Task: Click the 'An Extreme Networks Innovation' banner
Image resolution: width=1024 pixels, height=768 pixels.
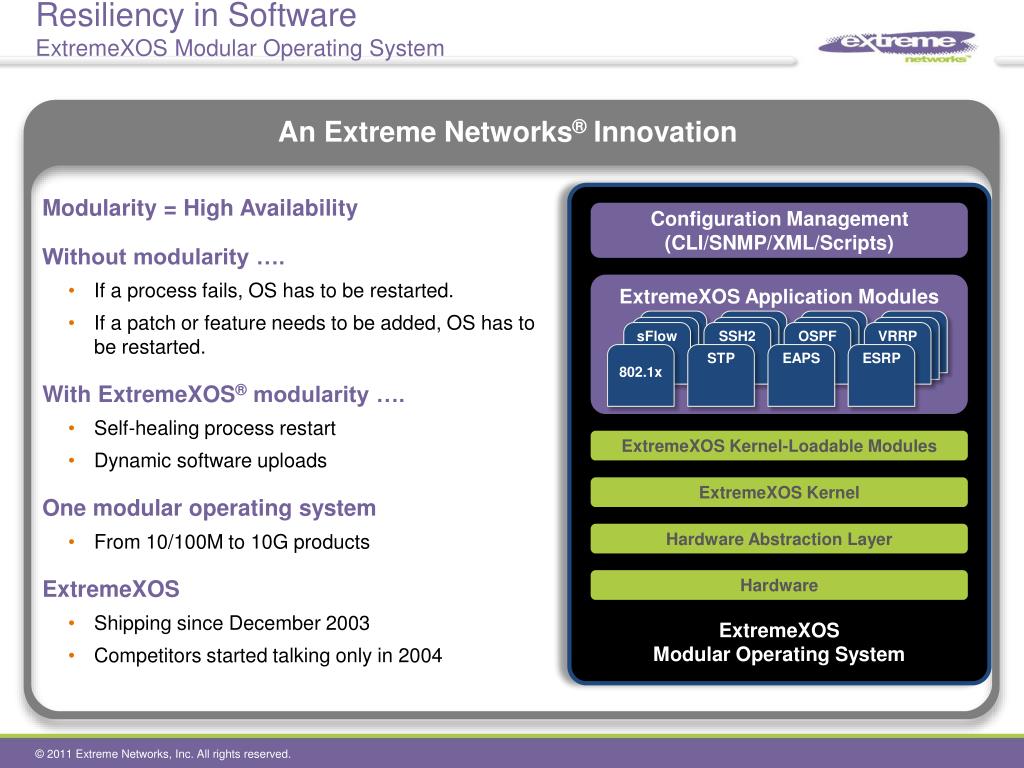Action: tap(507, 132)
